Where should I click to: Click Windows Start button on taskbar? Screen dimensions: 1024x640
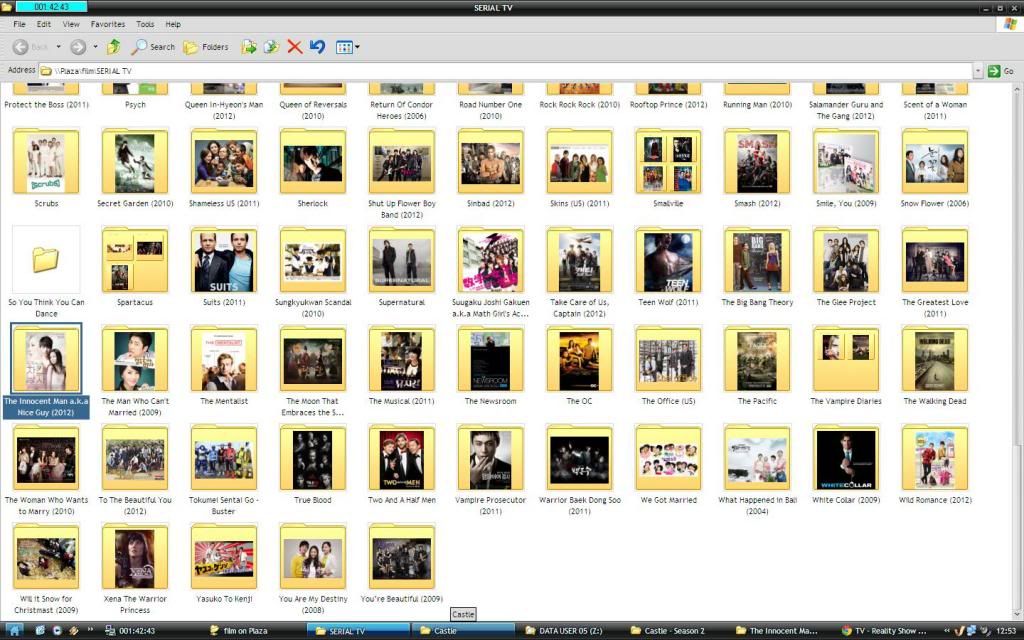[x=14, y=631]
